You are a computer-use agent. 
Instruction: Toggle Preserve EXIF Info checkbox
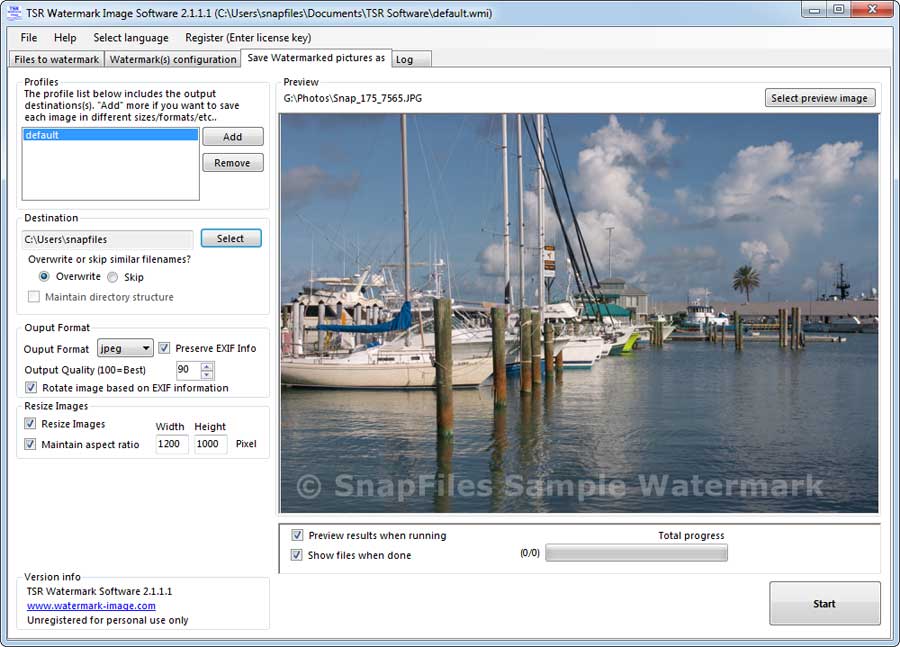(164, 348)
